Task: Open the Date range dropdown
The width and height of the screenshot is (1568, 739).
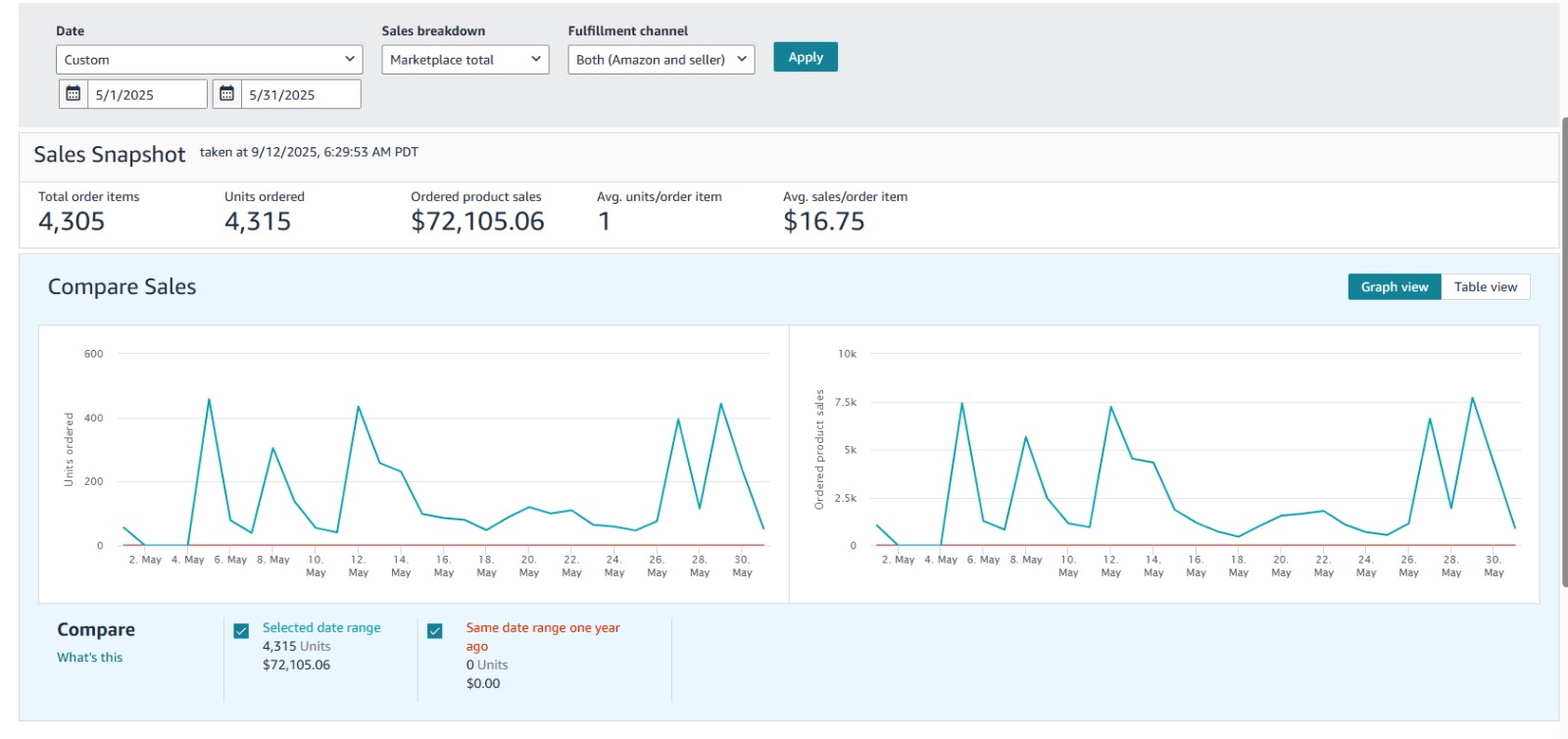Action: pyautogui.click(x=209, y=60)
